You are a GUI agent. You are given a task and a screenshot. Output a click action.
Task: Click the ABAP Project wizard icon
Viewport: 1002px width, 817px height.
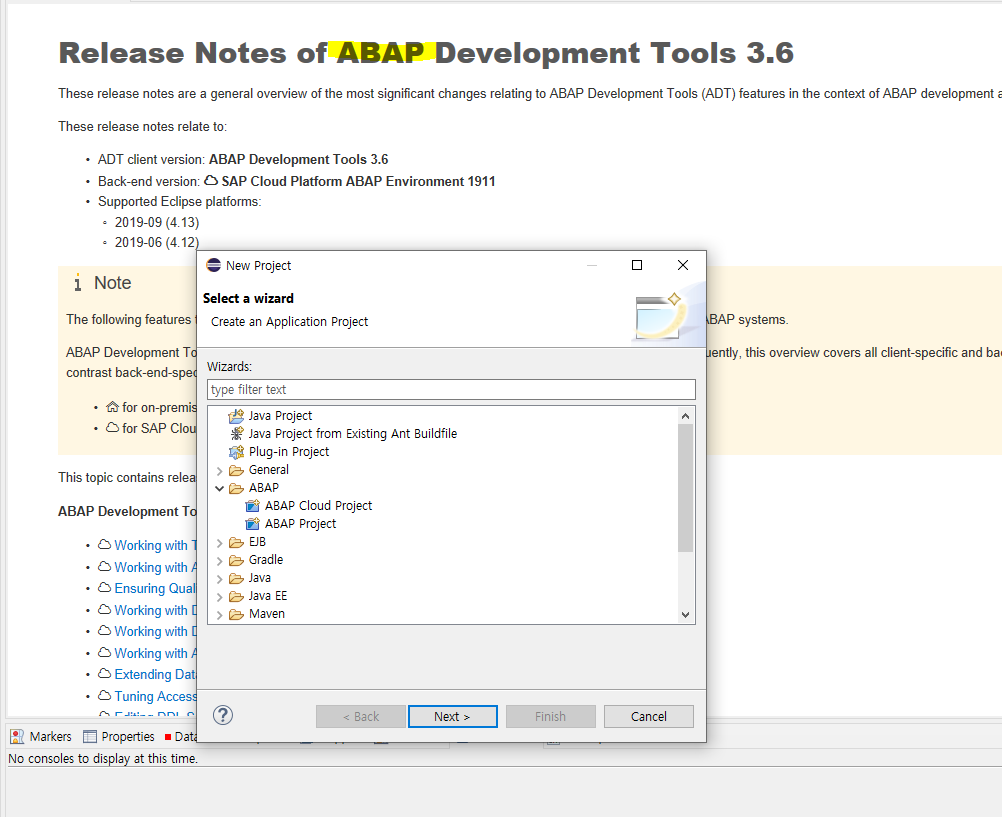(x=252, y=524)
